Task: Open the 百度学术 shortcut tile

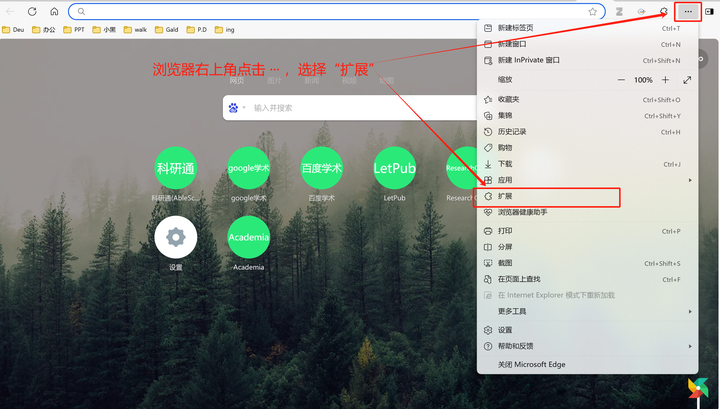Action: pos(321,168)
